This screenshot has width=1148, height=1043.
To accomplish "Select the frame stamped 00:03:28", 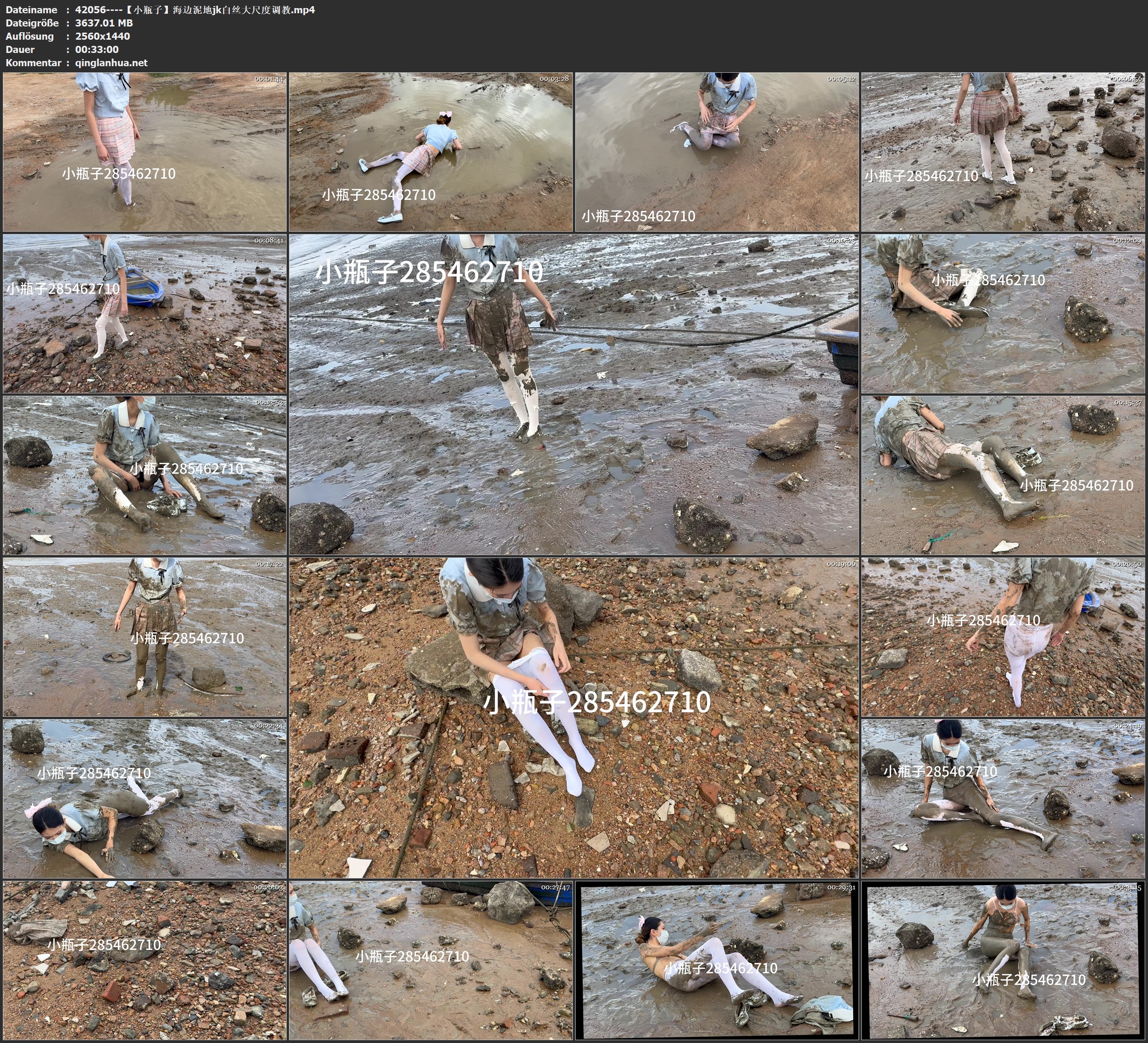I will point(430,151).
